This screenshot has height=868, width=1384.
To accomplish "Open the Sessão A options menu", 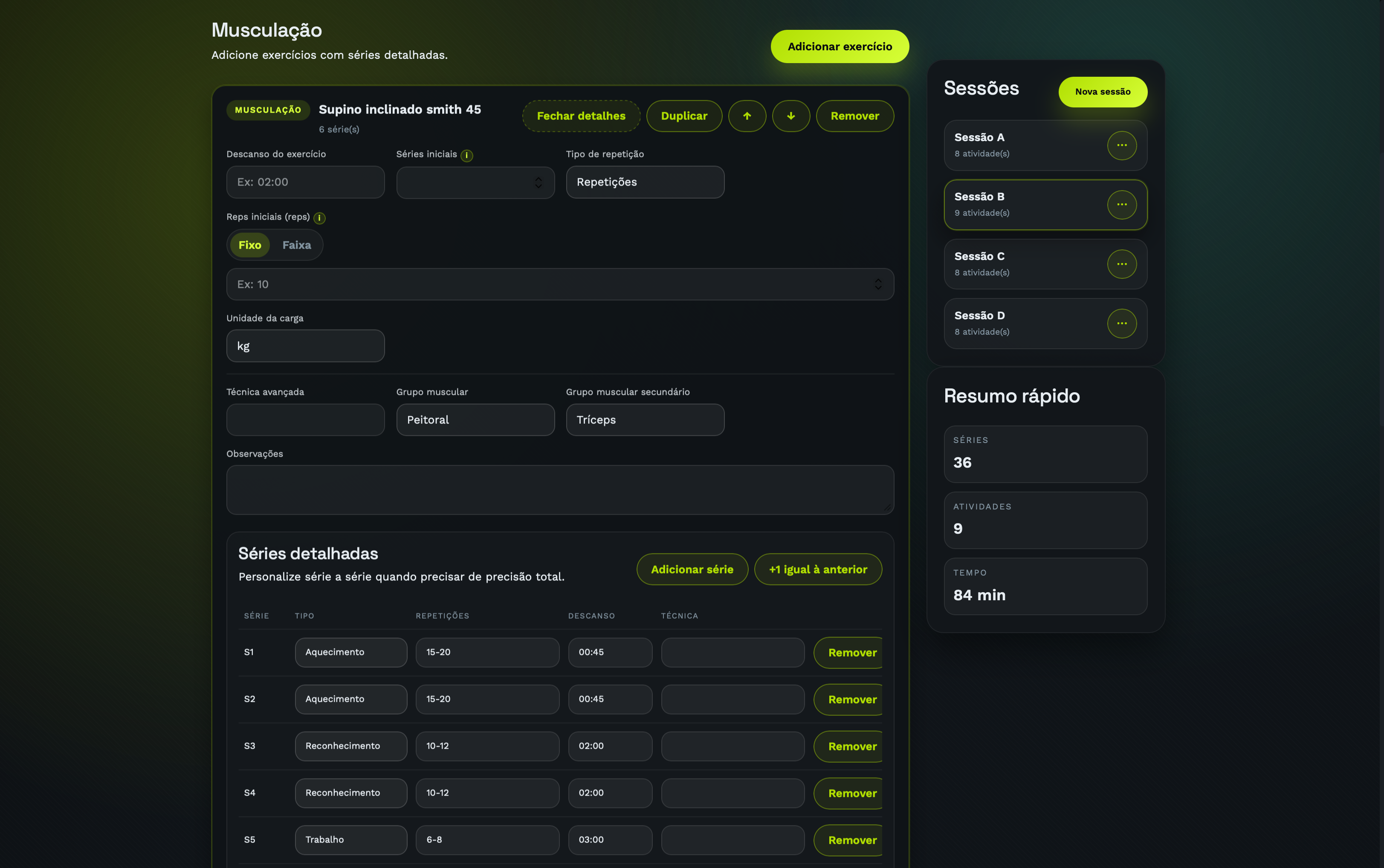I will point(1122,145).
